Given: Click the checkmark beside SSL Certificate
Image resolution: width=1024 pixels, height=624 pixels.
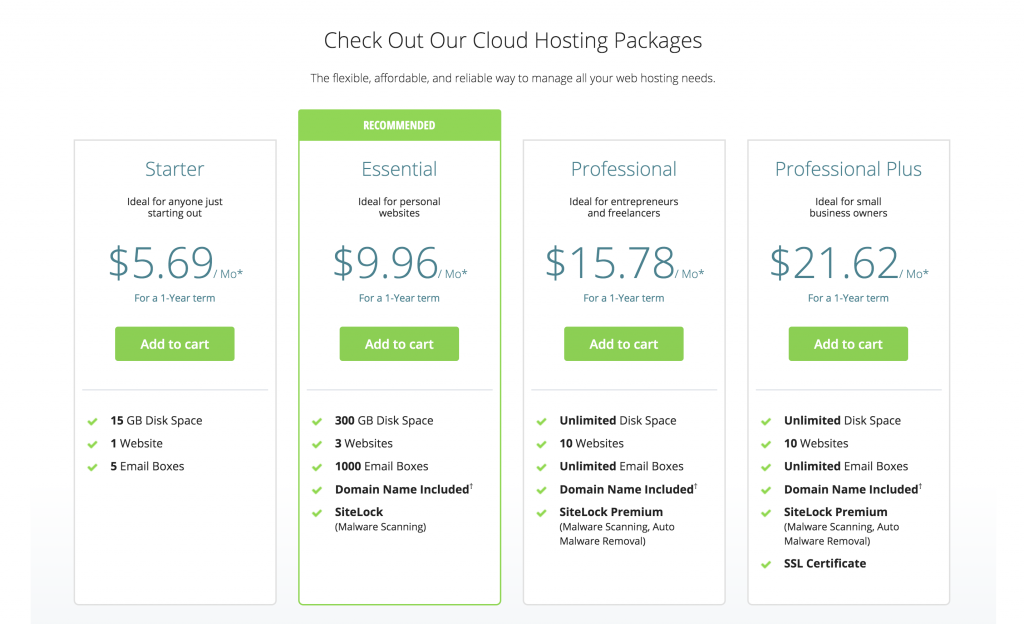Looking at the screenshot, I should coord(767,565).
